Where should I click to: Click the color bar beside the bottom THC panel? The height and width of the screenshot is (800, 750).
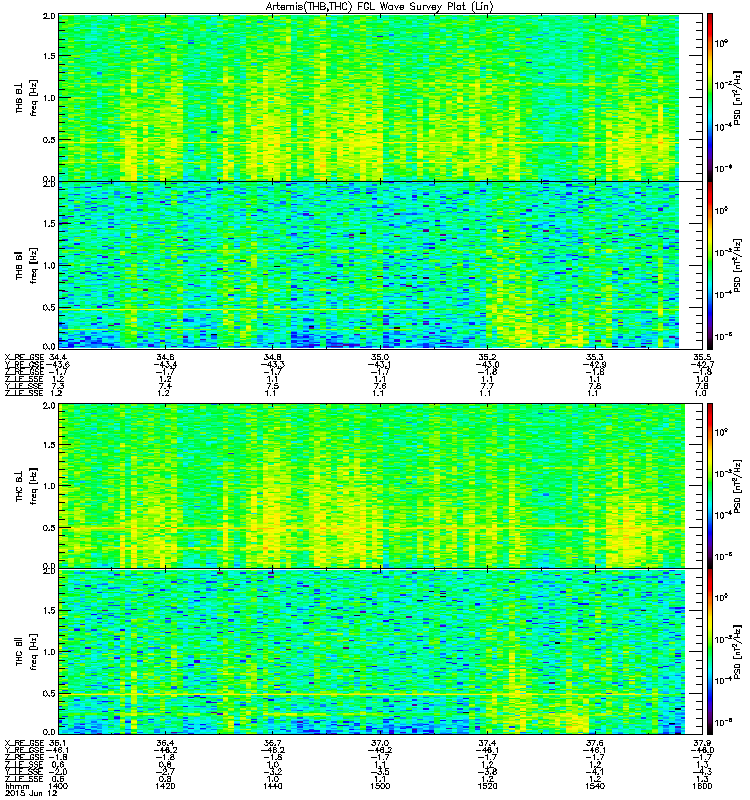[x=710, y=652]
